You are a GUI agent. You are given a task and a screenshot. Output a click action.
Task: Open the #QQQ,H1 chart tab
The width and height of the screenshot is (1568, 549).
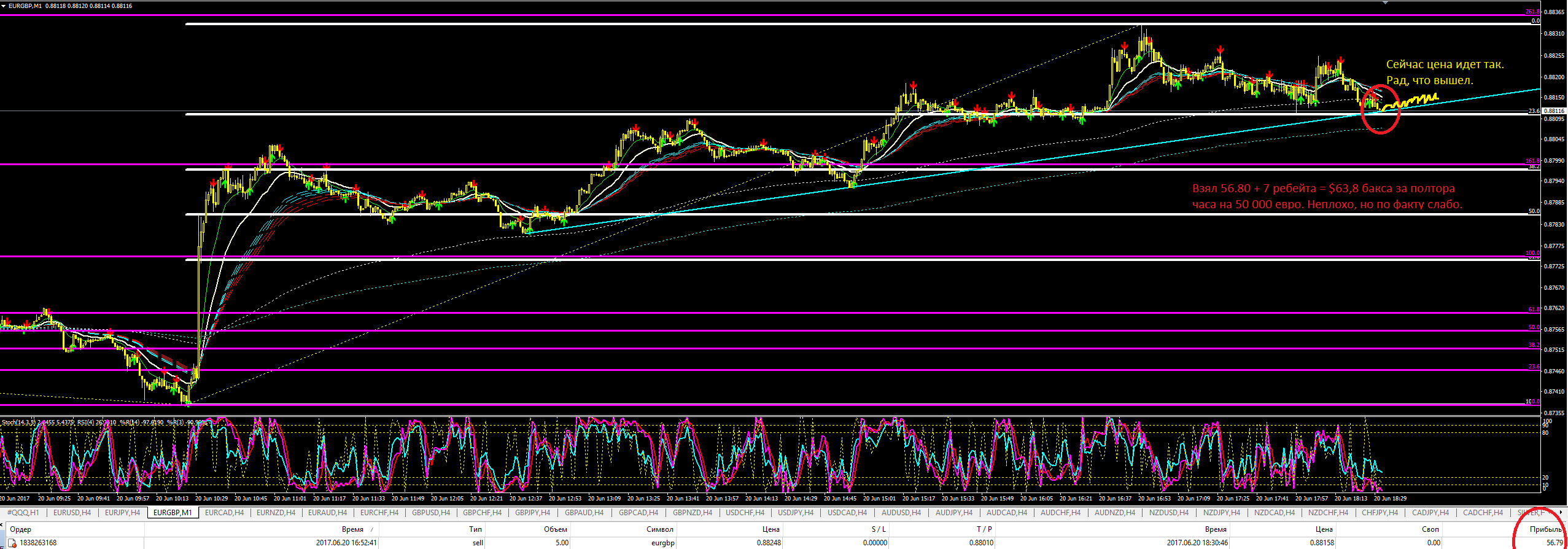[23, 513]
